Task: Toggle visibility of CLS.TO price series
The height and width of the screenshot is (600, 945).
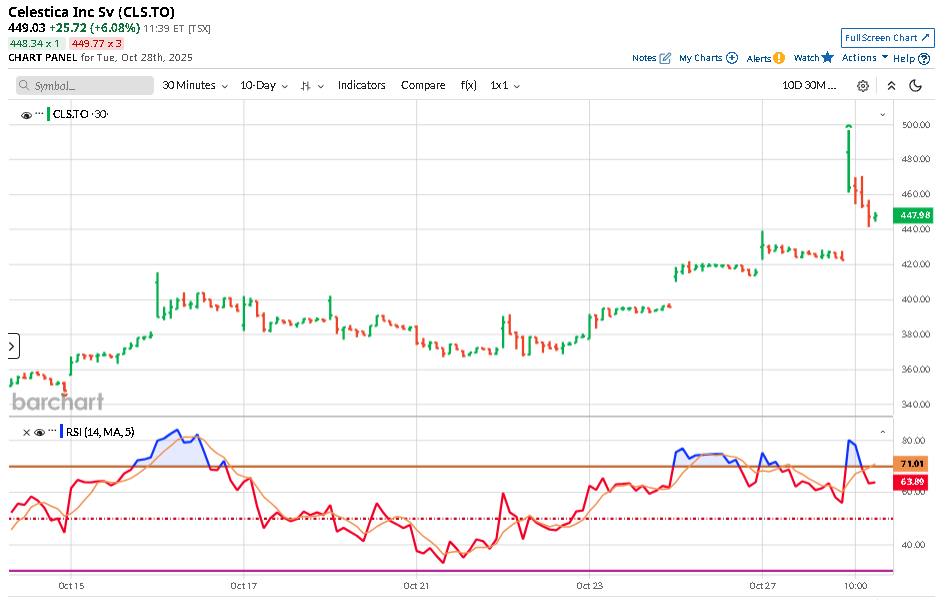Action: (x=26, y=115)
